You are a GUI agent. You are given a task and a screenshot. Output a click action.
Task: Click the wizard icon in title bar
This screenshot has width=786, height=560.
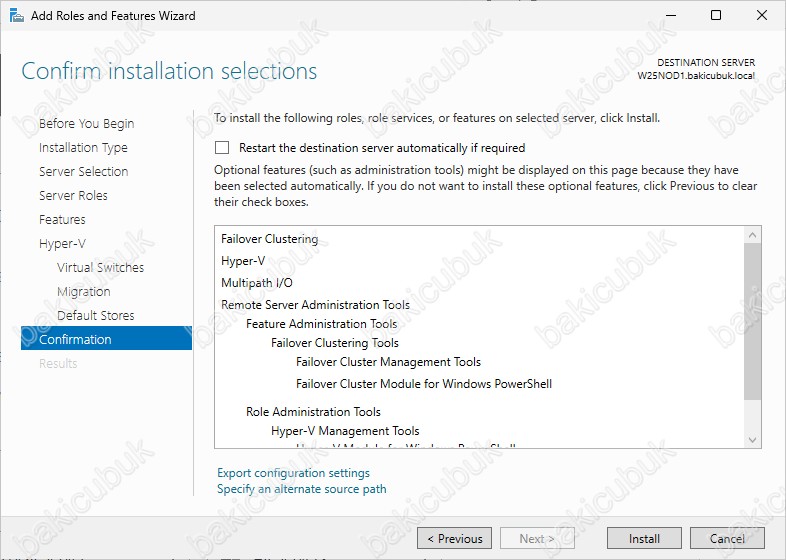pos(16,16)
